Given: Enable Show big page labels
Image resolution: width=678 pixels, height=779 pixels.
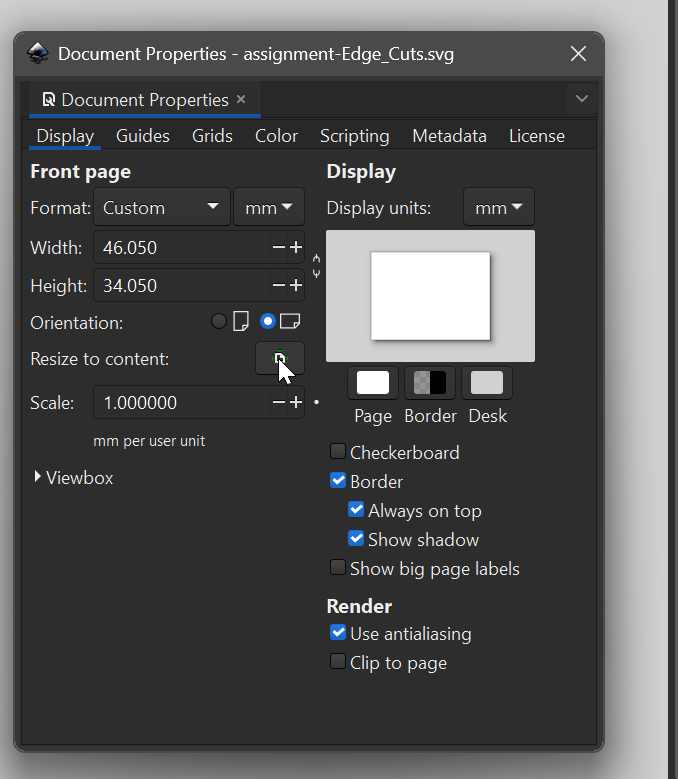Looking at the screenshot, I should pyautogui.click(x=338, y=567).
